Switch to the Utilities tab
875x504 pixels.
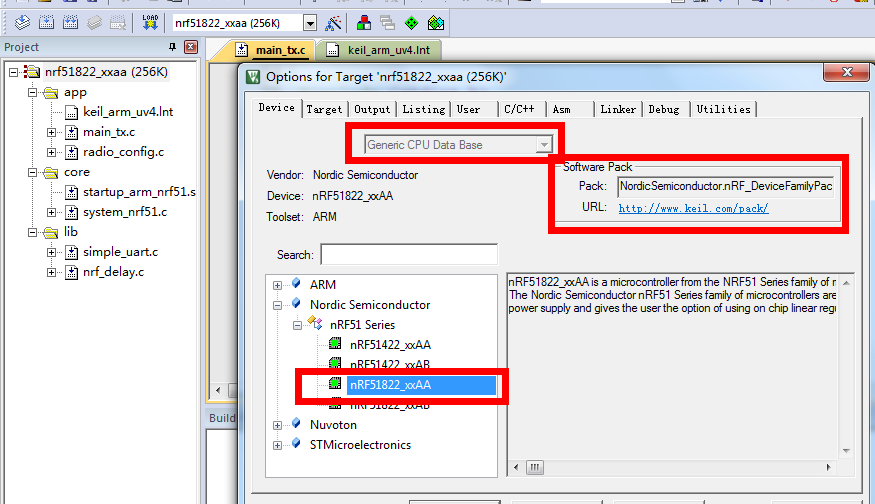(723, 109)
